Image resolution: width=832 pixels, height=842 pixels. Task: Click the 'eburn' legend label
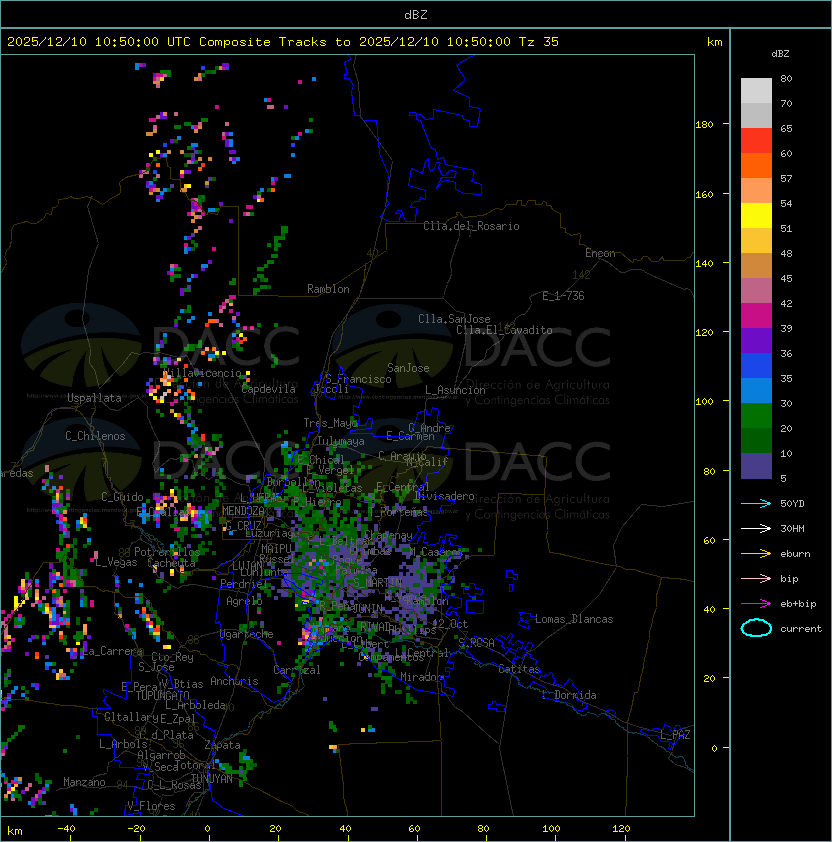795,554
